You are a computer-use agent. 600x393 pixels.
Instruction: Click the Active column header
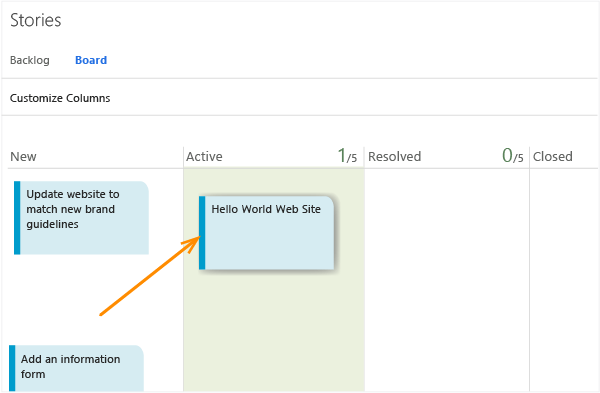[204, 157]
